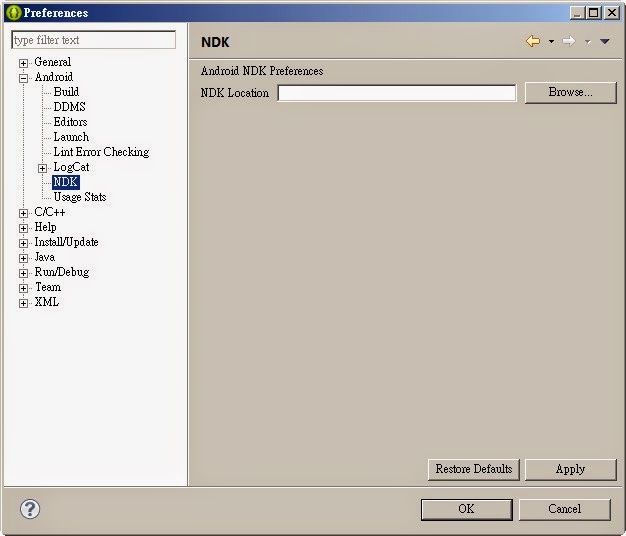This screenshot has height=536, width=626.
Task: Select the Java preferences category
Action: click(x=44, y=257)
